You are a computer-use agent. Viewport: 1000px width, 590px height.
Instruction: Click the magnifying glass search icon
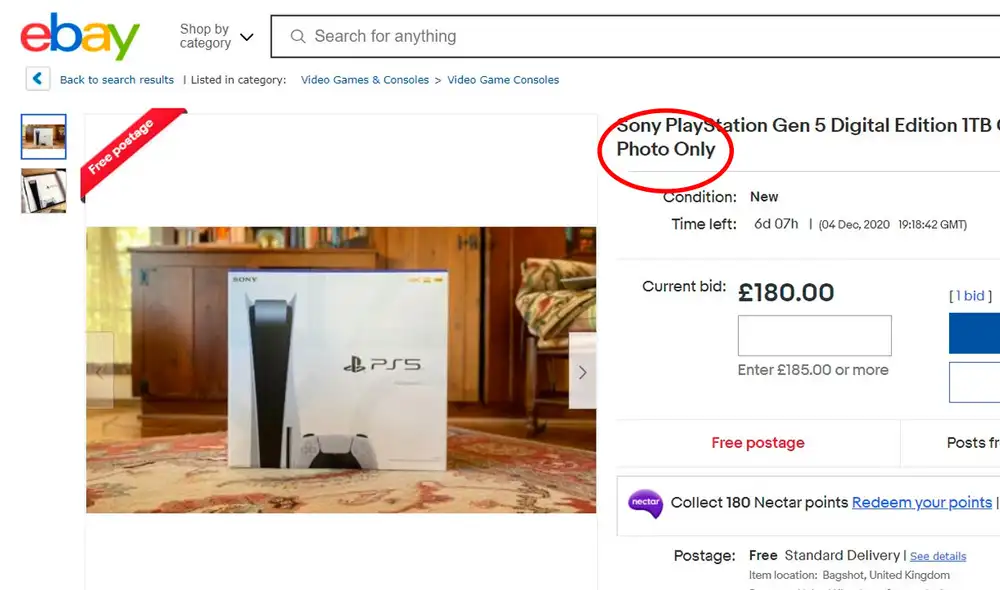click(x=298, y=36)
